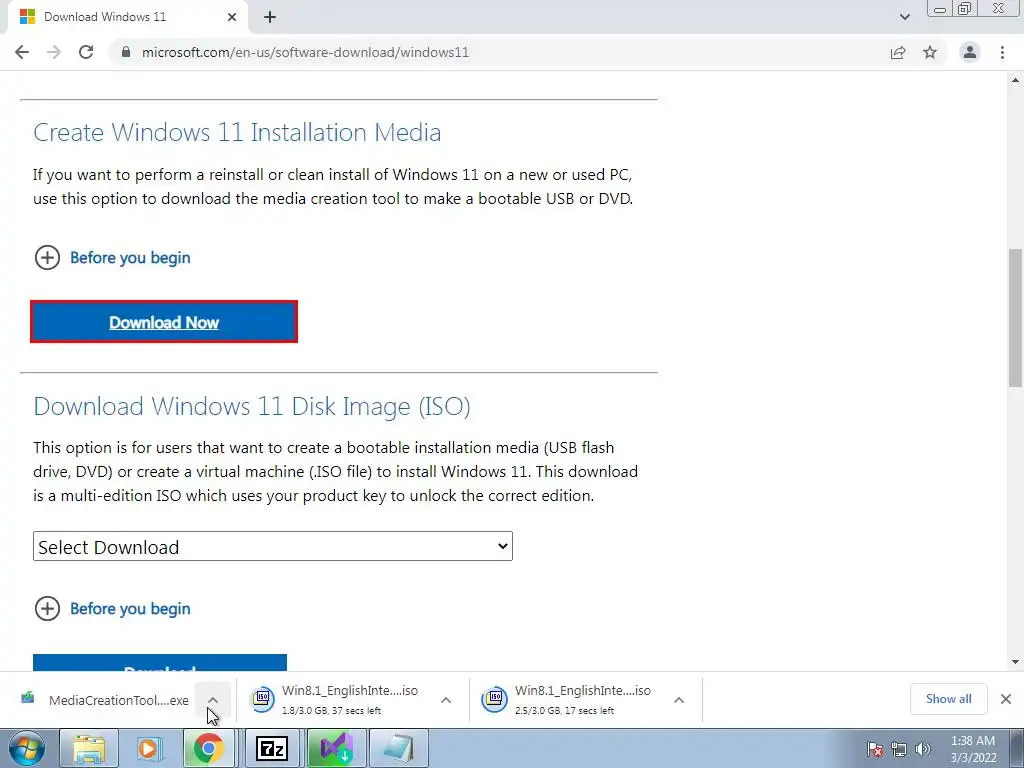Open options arrow for MediaCreationTool.exe
Screen dimensions: 1024x768
pyautogui.click(x=213, y=700)
